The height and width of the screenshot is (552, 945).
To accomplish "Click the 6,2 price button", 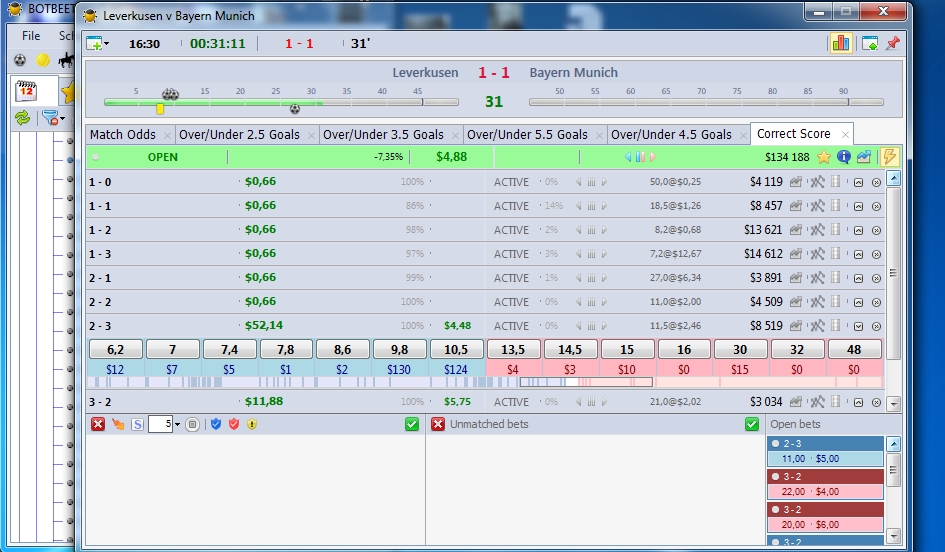I will (x=116, y=350).
